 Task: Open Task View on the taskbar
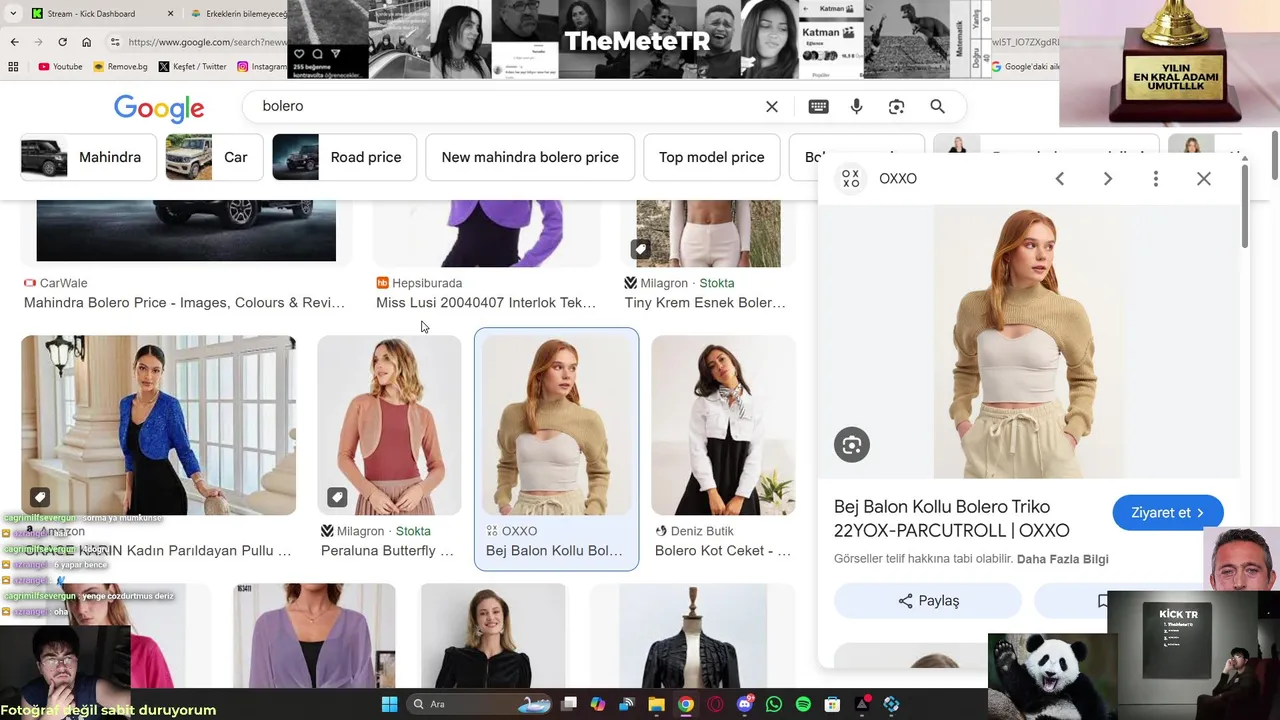tap(569, 704)
